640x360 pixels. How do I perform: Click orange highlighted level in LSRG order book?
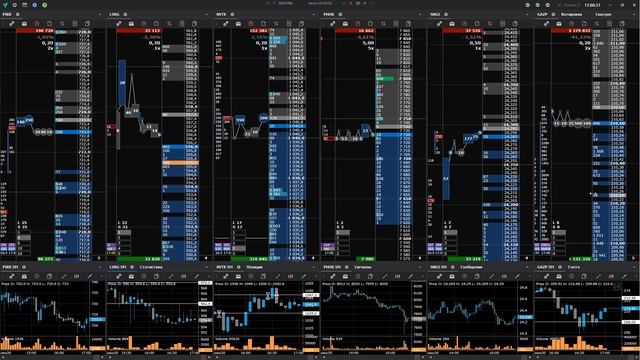coord(180,162)
